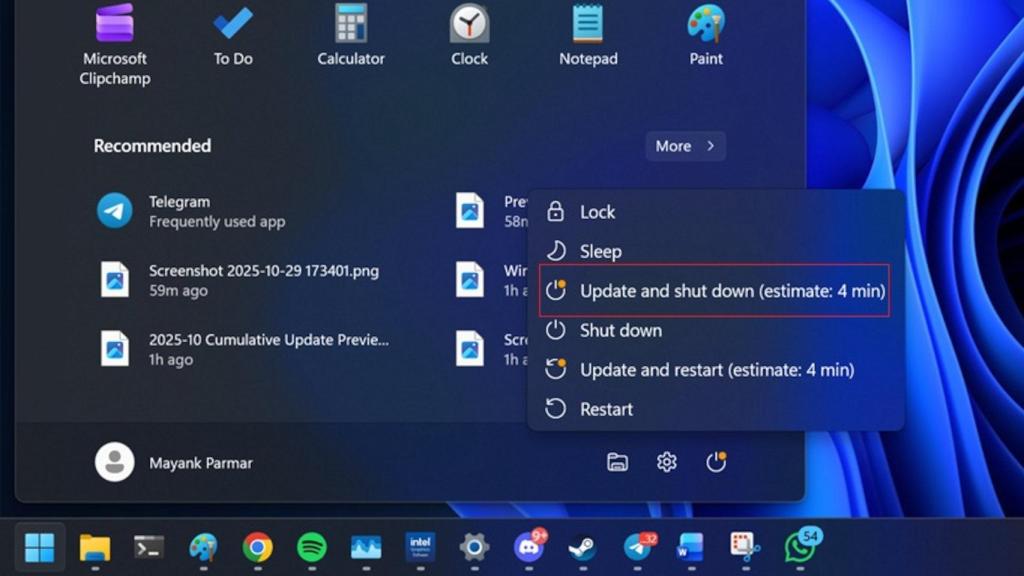Open Discord from the taskbar
The height and width of the screenshot is (576, 1024).
click(528, 548)
